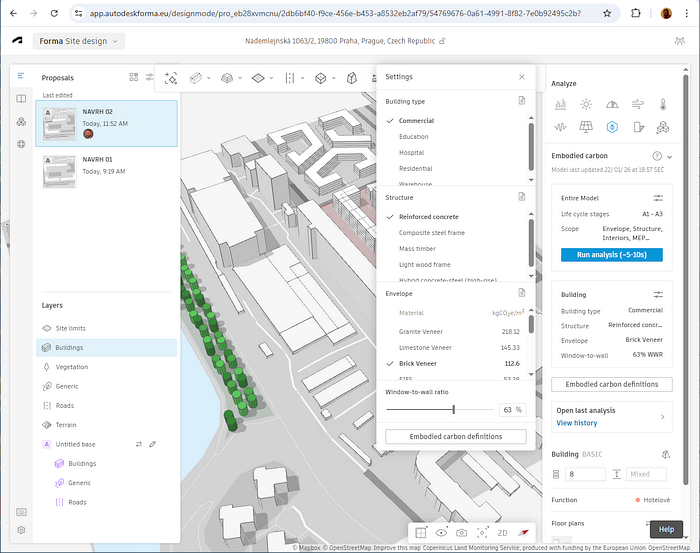Switch proposals to grid view icon
The height and width of the screenshot is (553, 700).
(x=133, y=77)
